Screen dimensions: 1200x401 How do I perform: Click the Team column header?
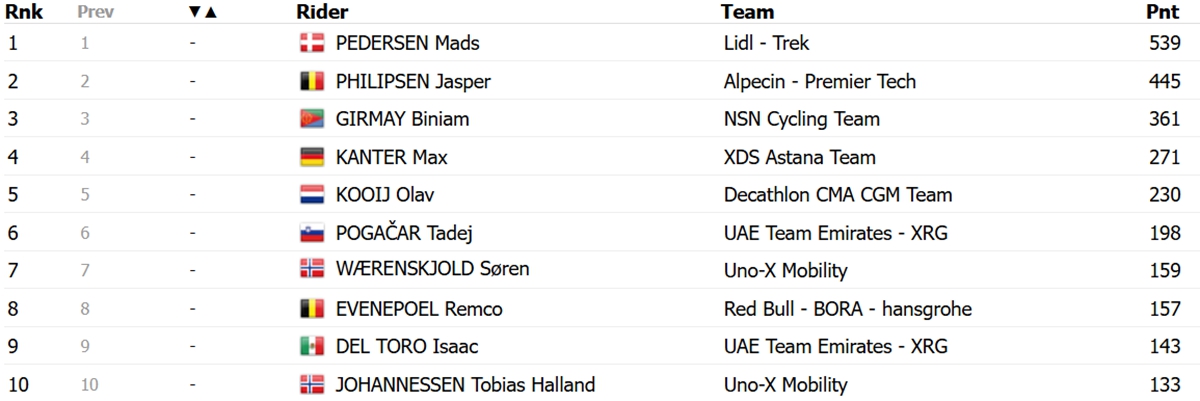(x=747, y=13)
